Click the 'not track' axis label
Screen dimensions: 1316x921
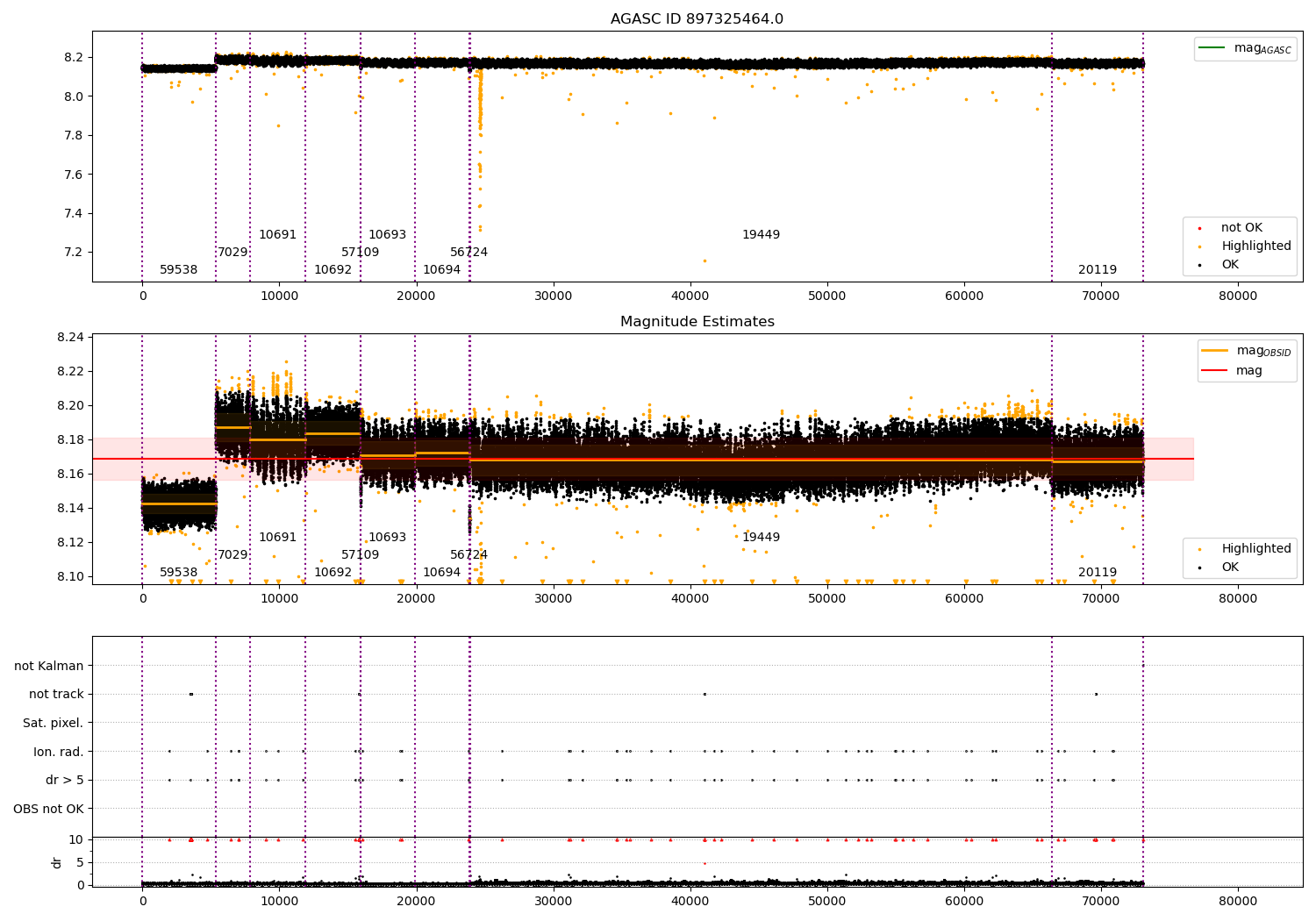[x=56, y=694]
